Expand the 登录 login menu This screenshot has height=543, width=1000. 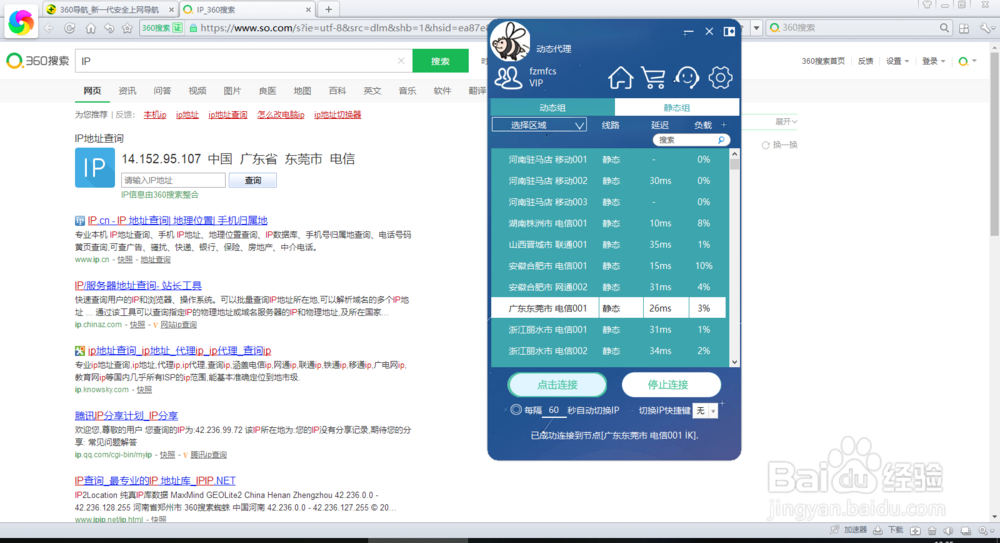point(933,61)
